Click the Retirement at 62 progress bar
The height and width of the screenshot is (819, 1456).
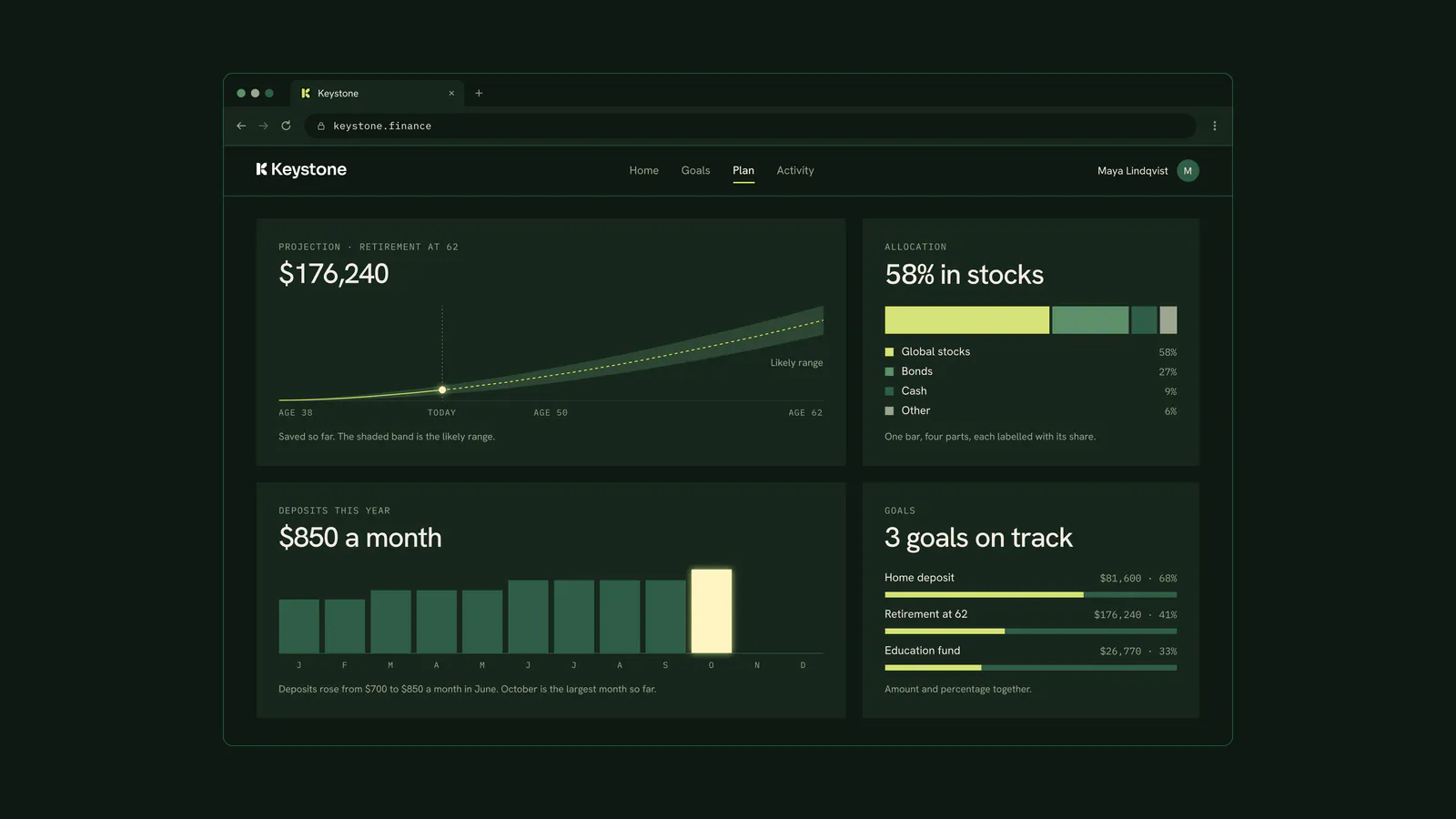click(x=1030, y=631)
